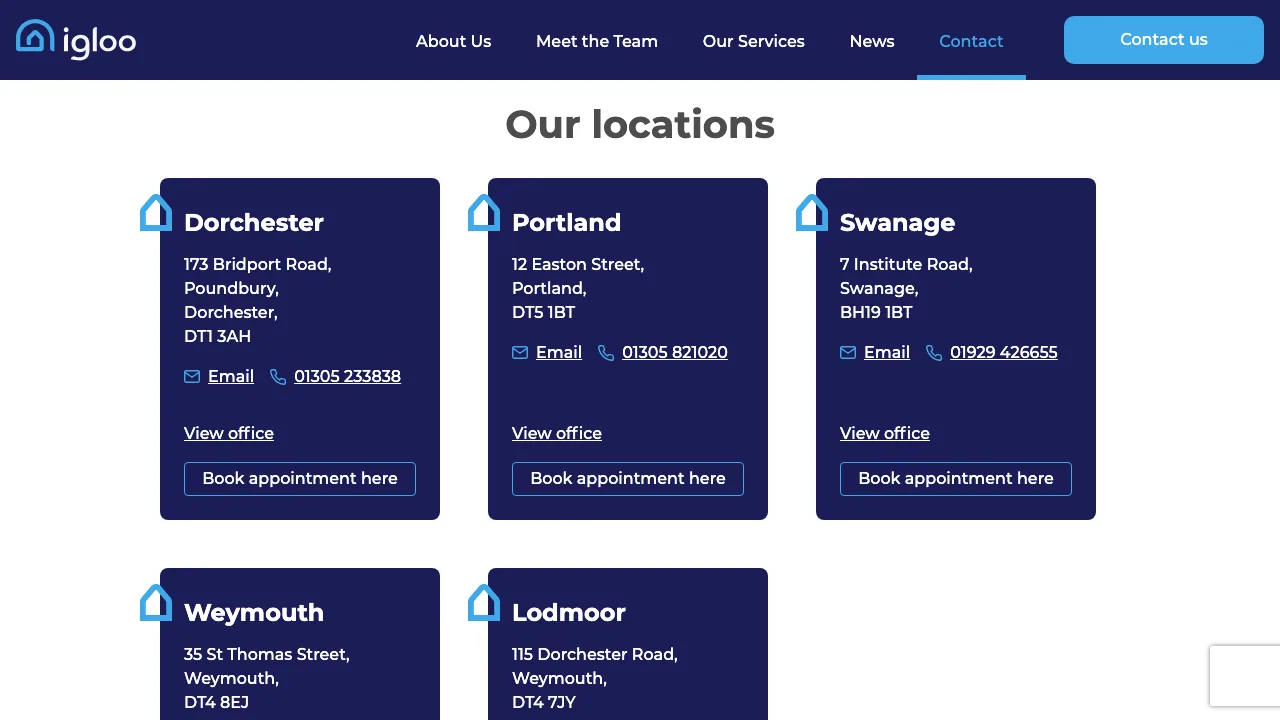Open the News section
This screenshot has height=720, width=1280.
click(x=871, y=41)
